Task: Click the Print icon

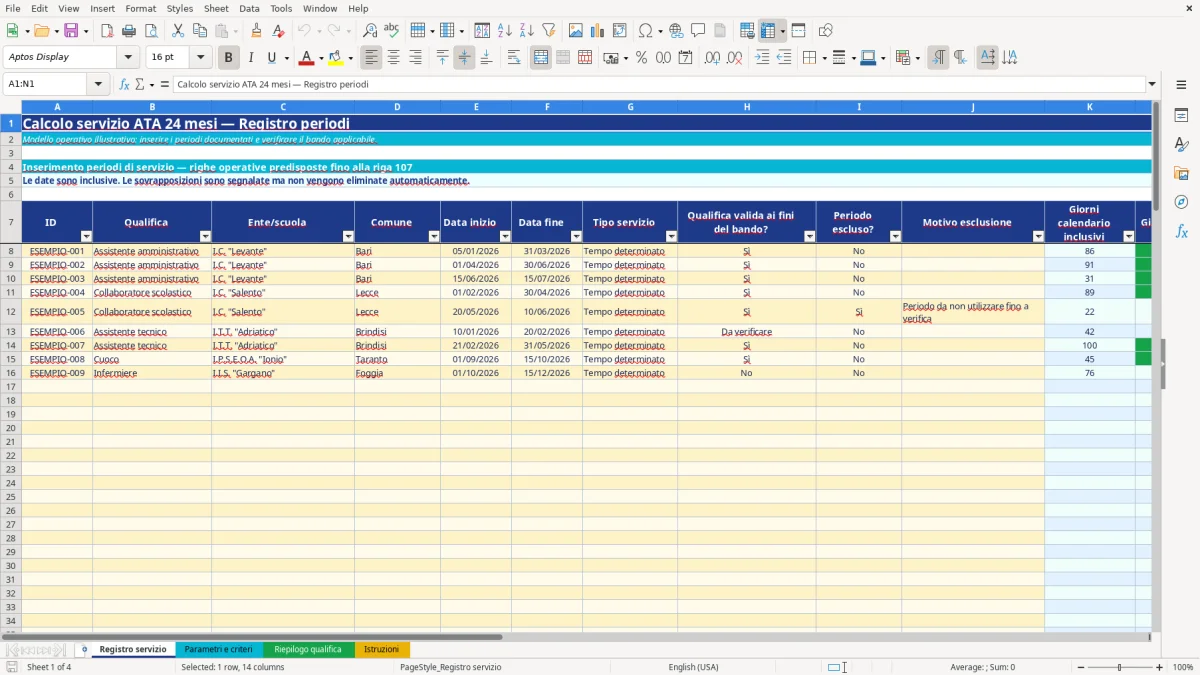Action: (129, 31)
